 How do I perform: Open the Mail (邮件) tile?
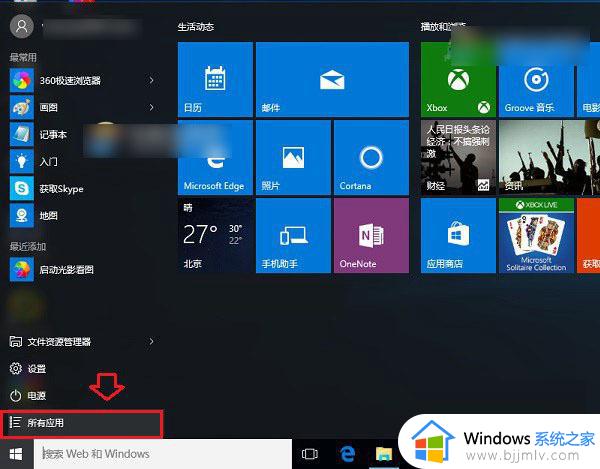(332, 79)
